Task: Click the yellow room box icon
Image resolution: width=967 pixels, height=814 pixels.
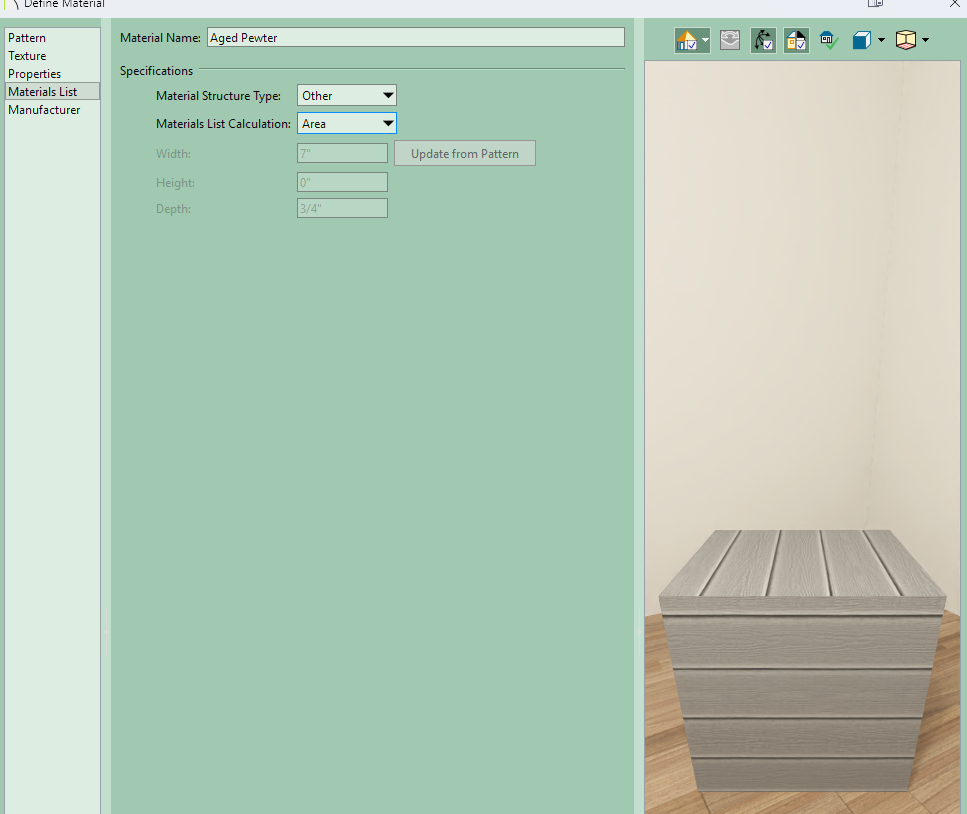Action: click(906, 40)
